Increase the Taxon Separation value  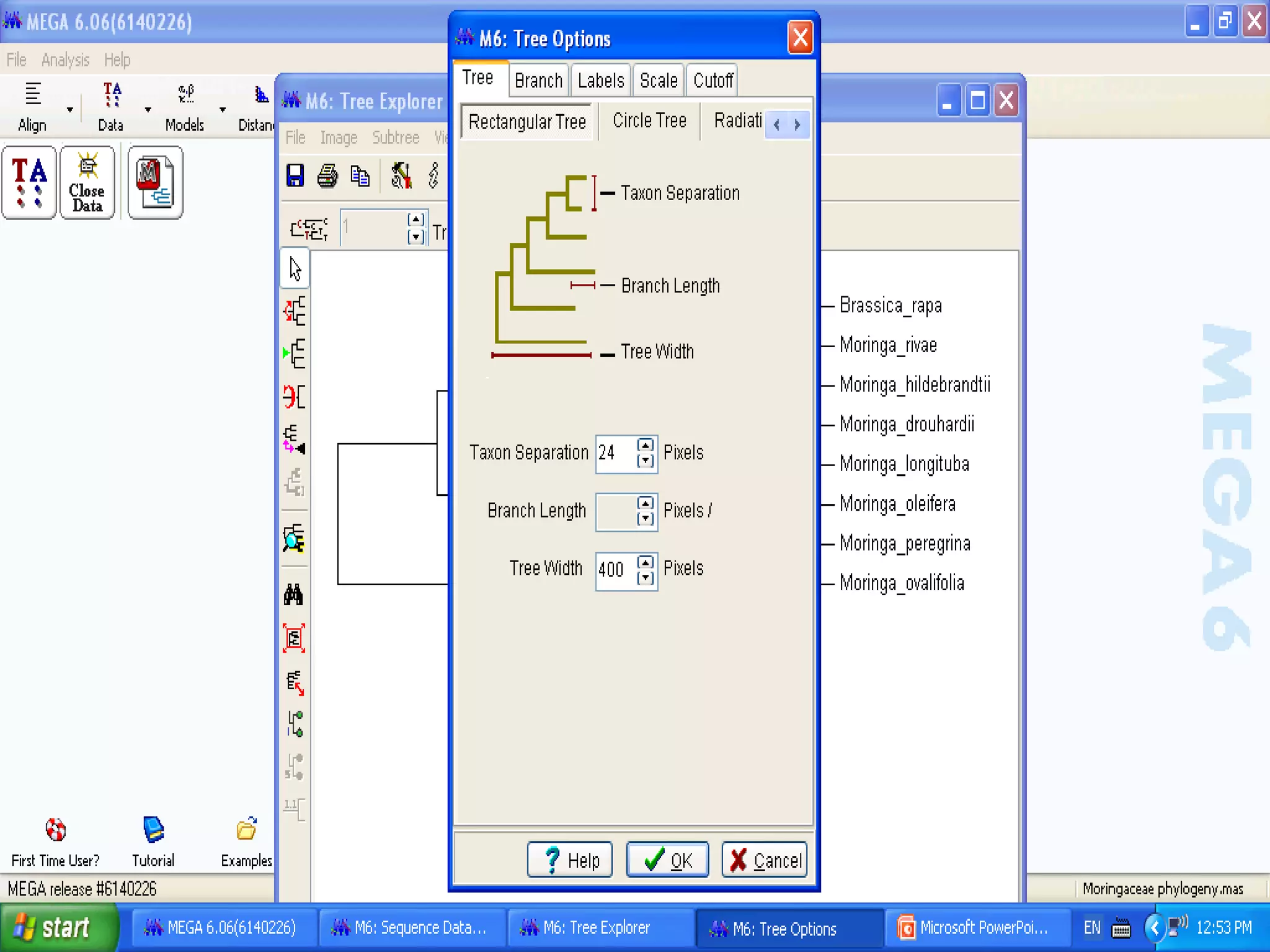[646, 445]
